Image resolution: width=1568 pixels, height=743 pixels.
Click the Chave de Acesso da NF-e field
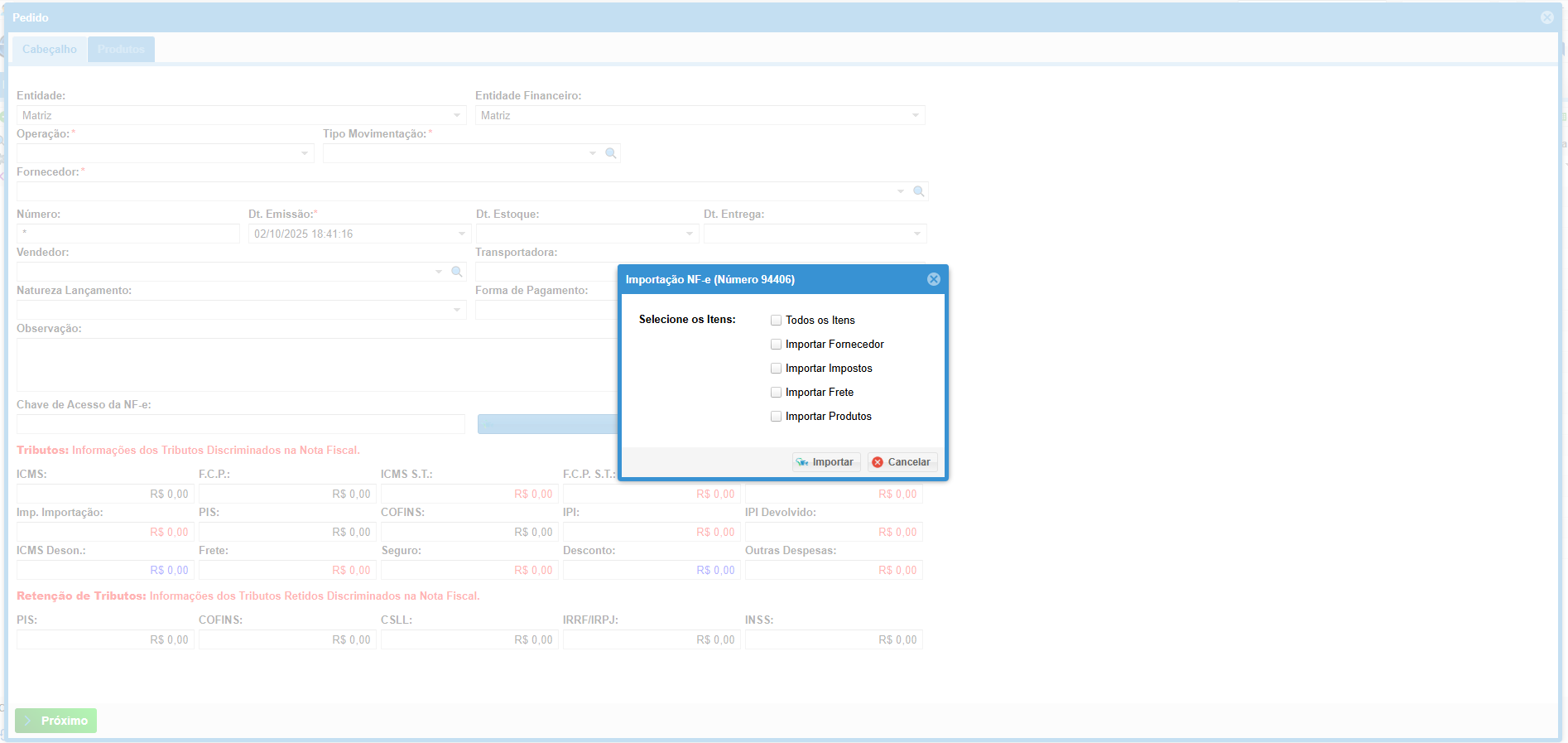(x=240, y=424)
